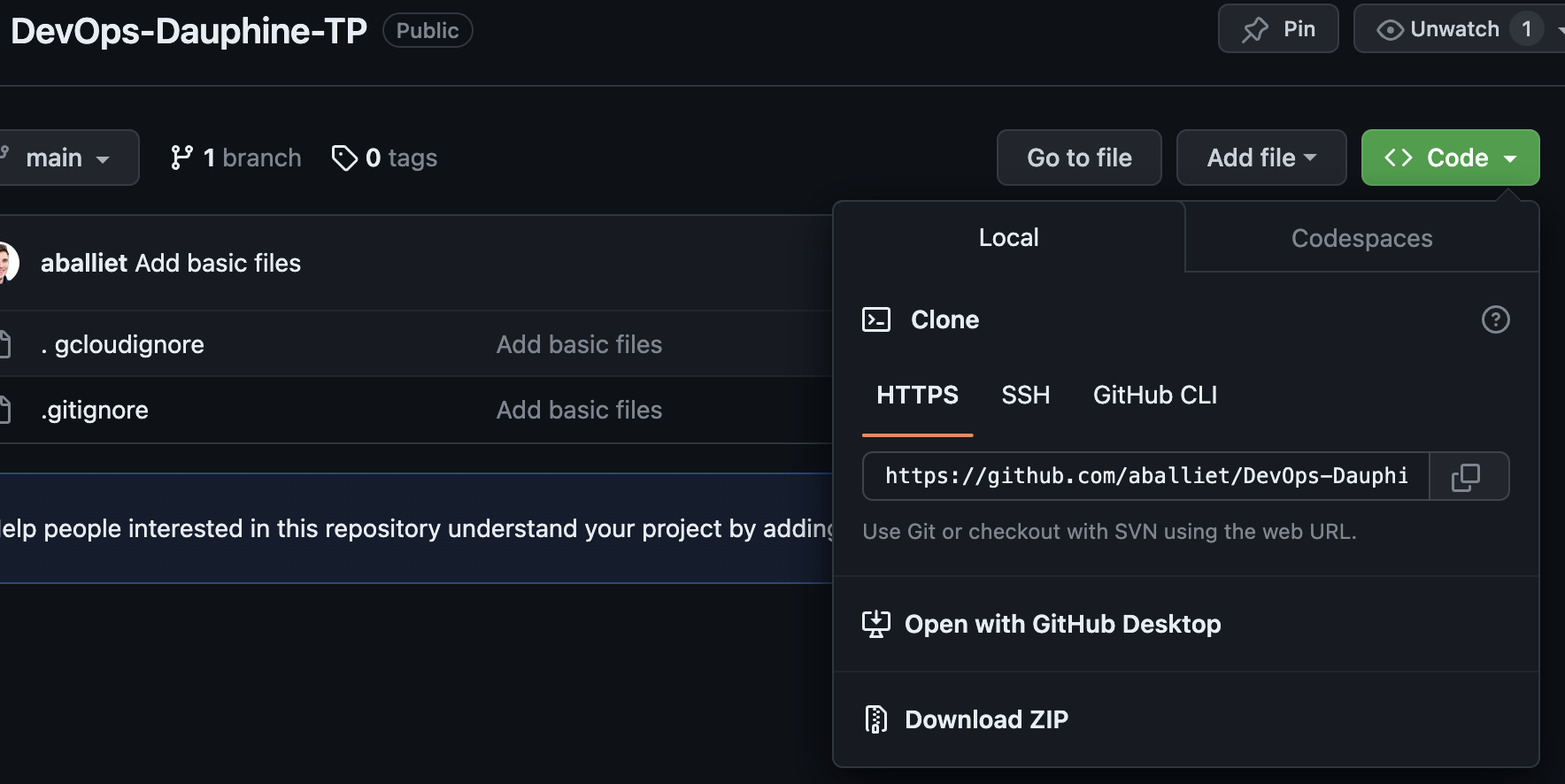Open the clone help question-mark icon
The image size is (1565, 784).
(x=1495, y=319)
